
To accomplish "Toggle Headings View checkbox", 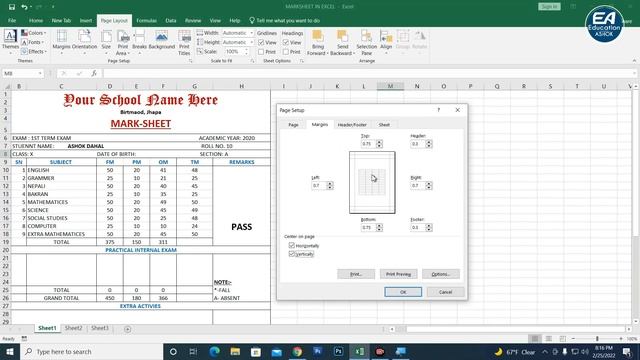I will point(286,42).
